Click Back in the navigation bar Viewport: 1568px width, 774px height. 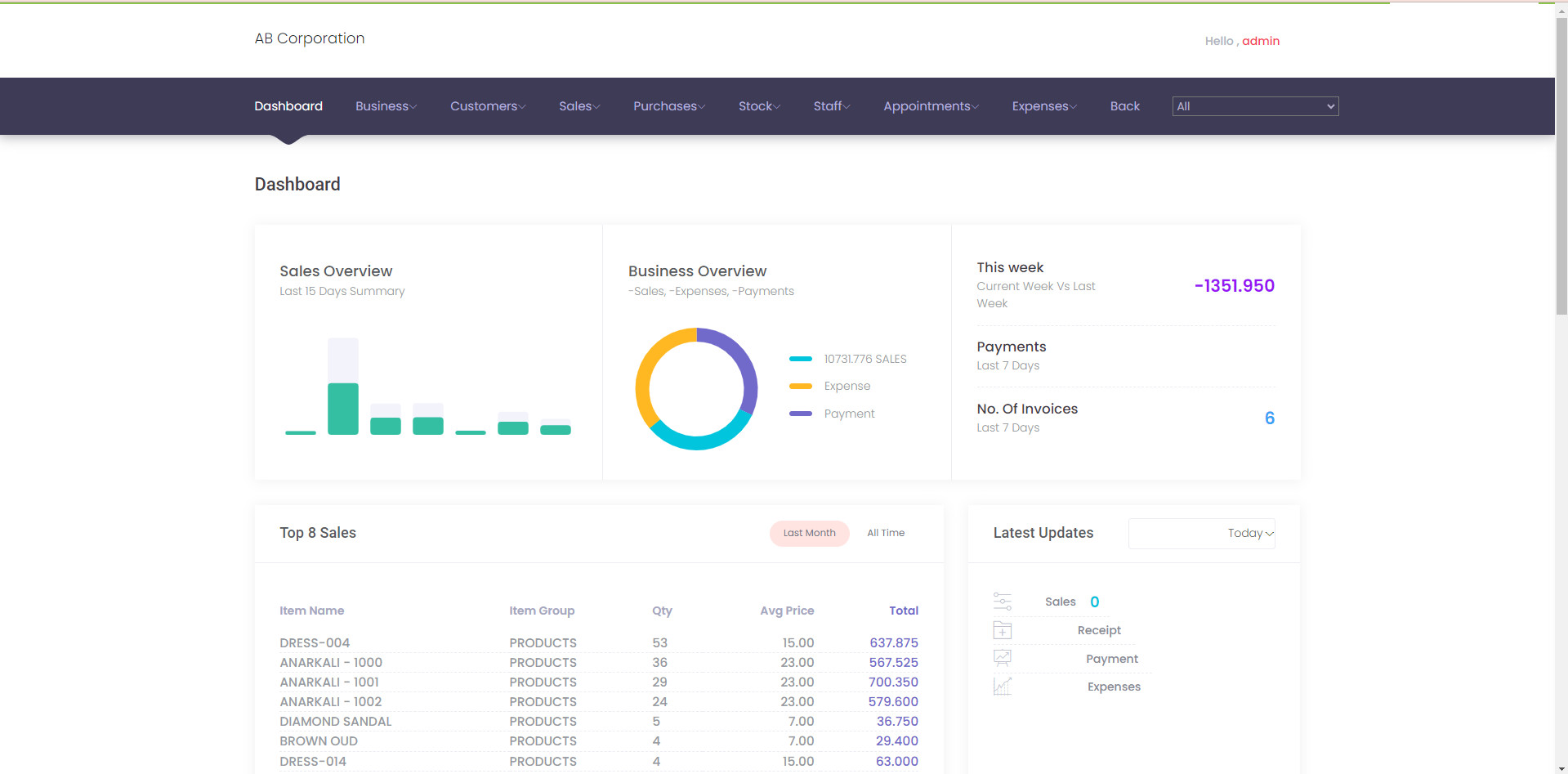(1124, 106)
